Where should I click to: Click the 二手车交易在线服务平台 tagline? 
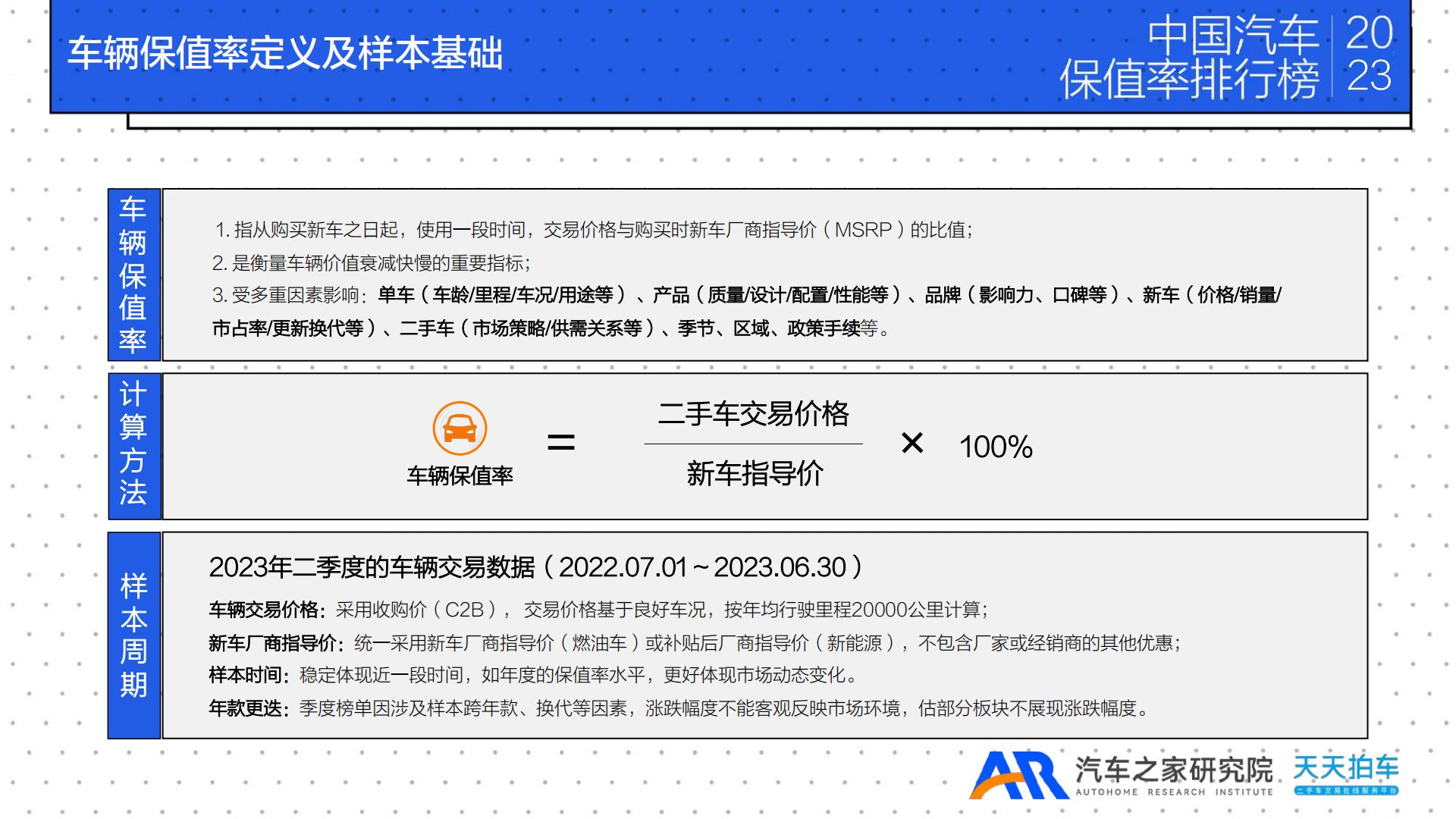[1346, 791]
